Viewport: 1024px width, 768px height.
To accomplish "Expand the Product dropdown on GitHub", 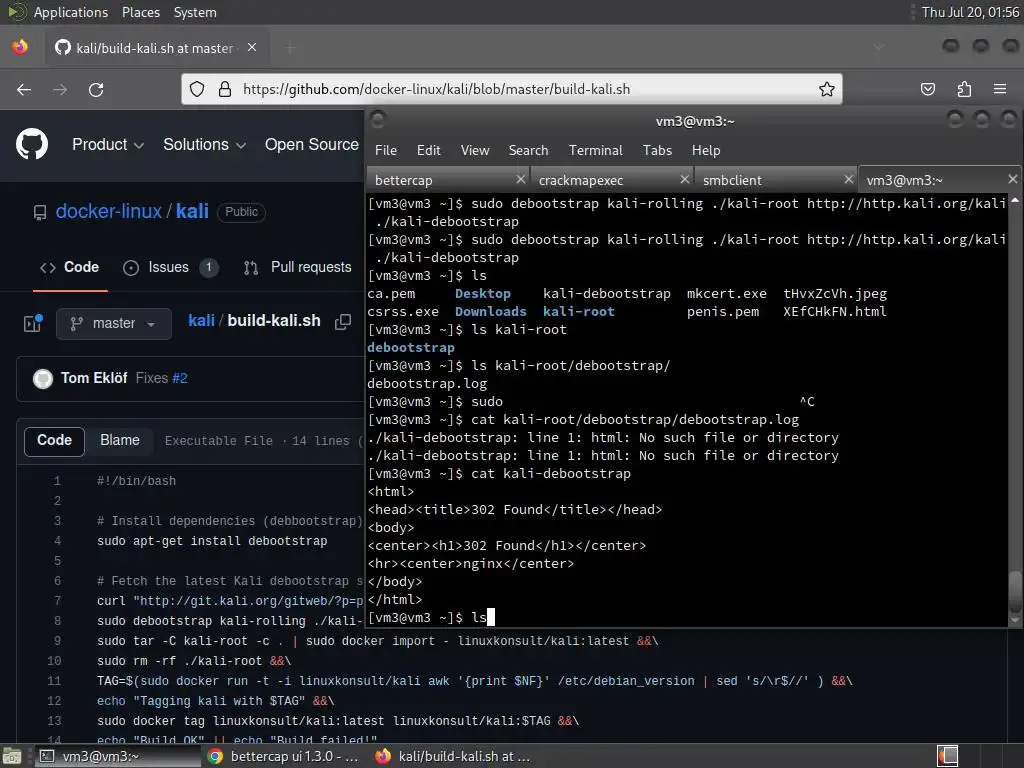I will tap(108, 144).
